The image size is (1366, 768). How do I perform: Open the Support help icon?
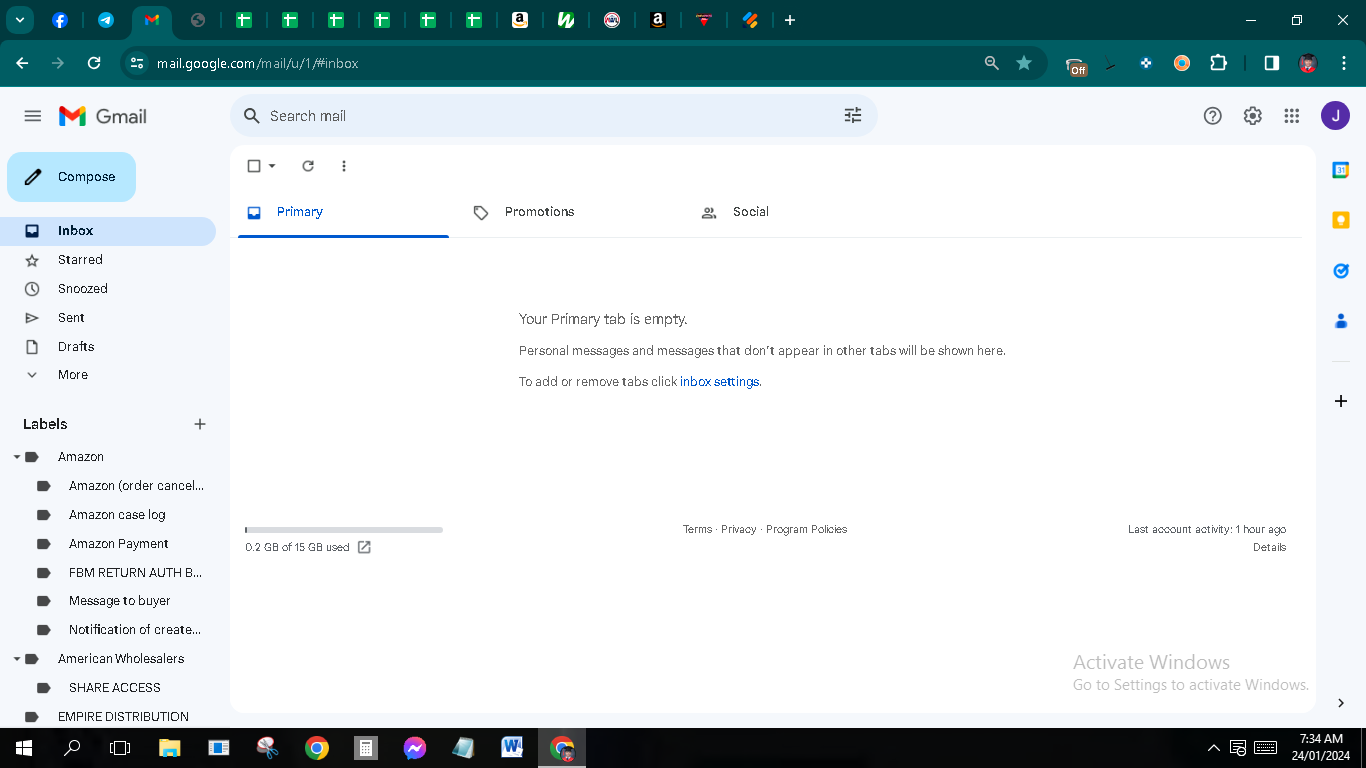[1213, 116]
